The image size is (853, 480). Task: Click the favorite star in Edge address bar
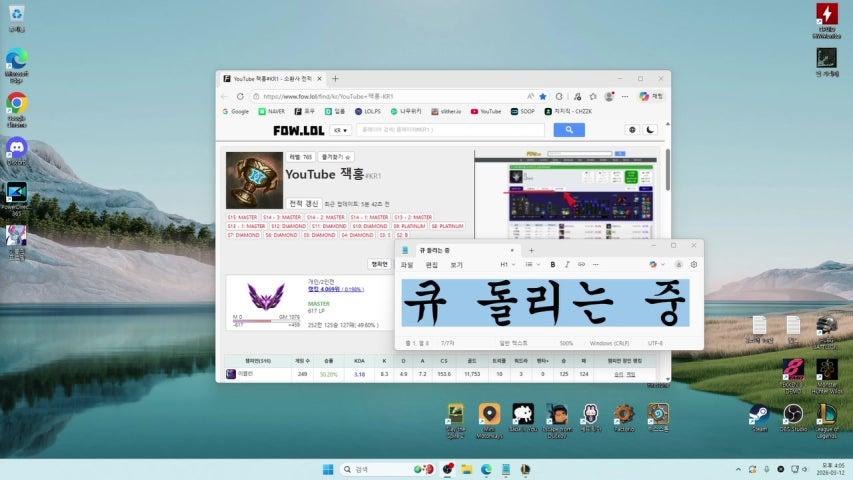542,96
